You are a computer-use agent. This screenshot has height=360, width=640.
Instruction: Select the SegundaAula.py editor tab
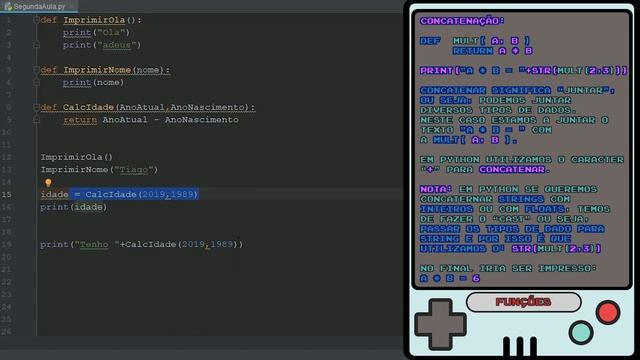39,7
